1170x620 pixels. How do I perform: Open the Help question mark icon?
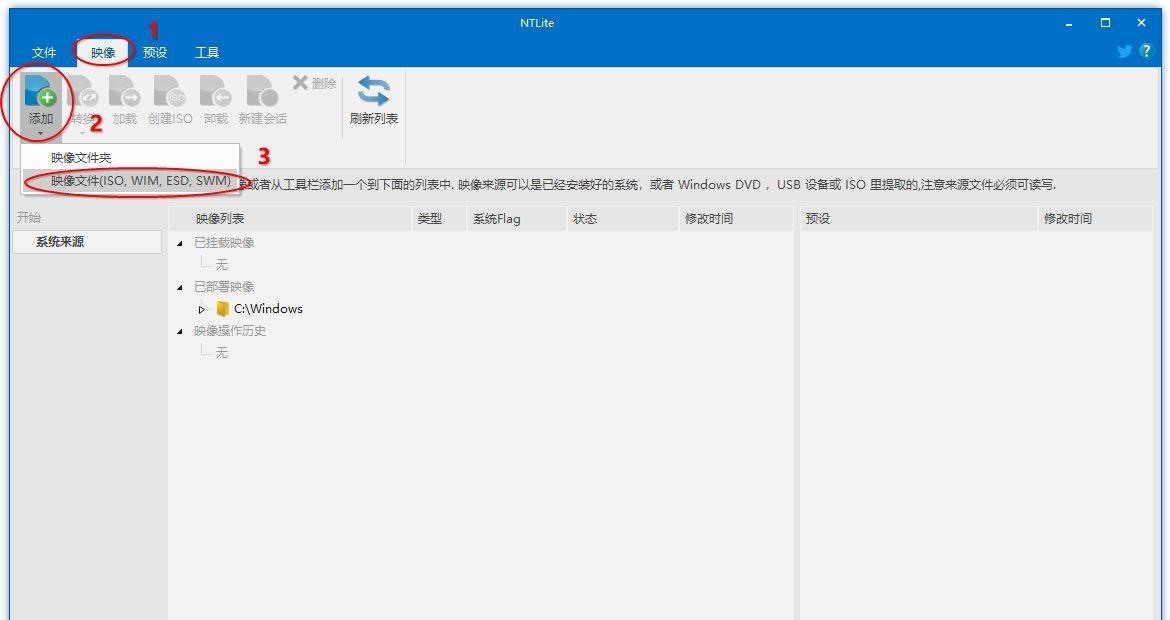(1147, 51)
